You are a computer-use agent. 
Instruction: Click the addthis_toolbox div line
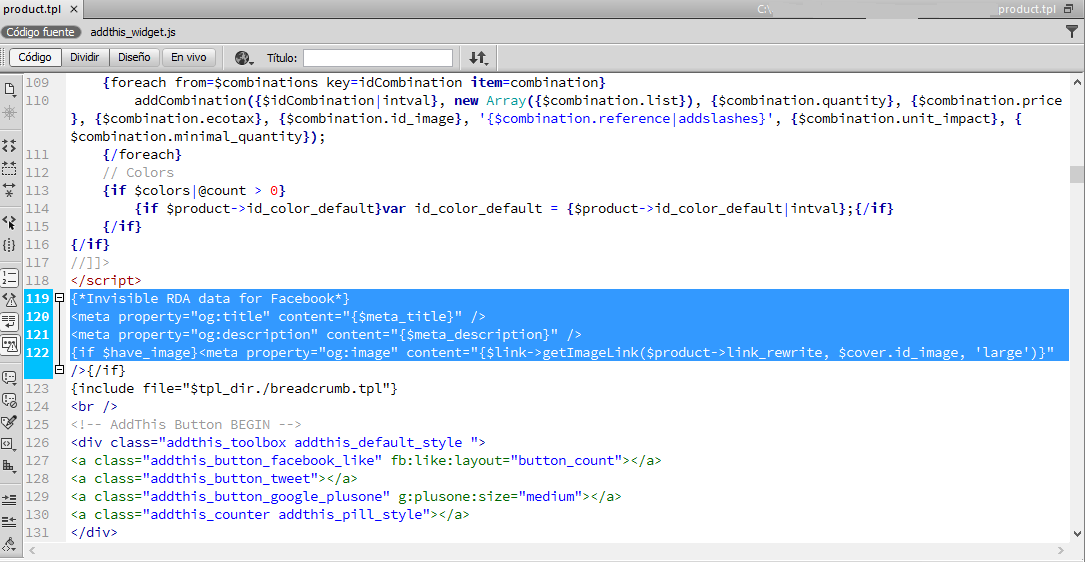pos(278,442)
